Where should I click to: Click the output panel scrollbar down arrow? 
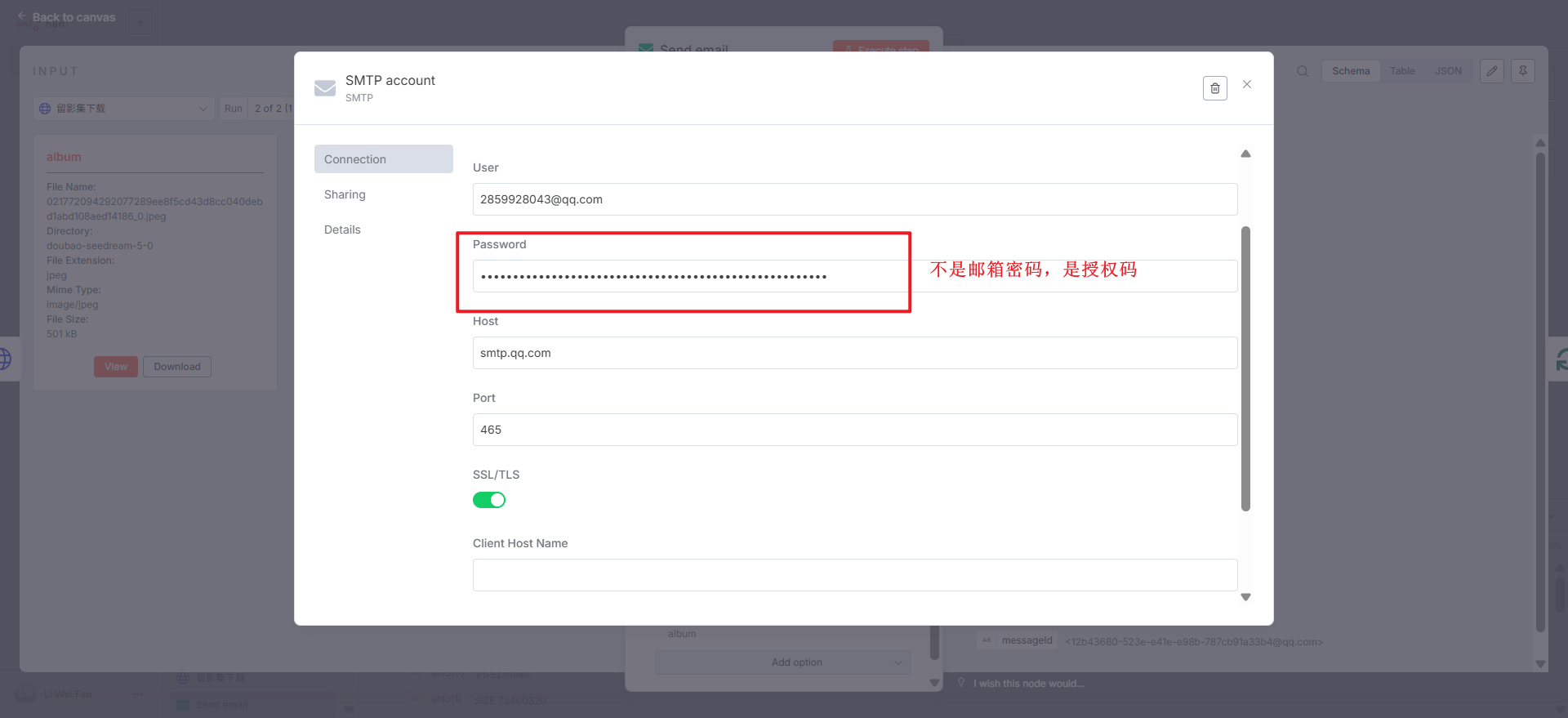[1540, 664]
